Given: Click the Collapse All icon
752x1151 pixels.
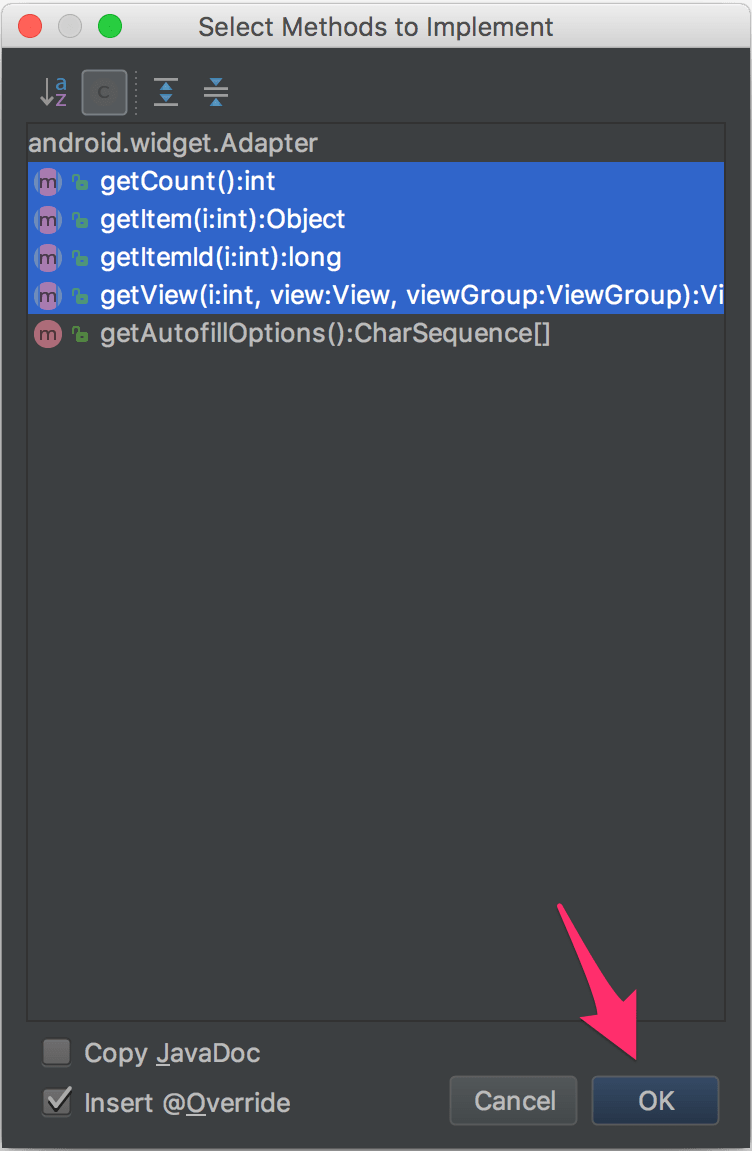Looking at the screenshot, I should [x=214, y=92].
